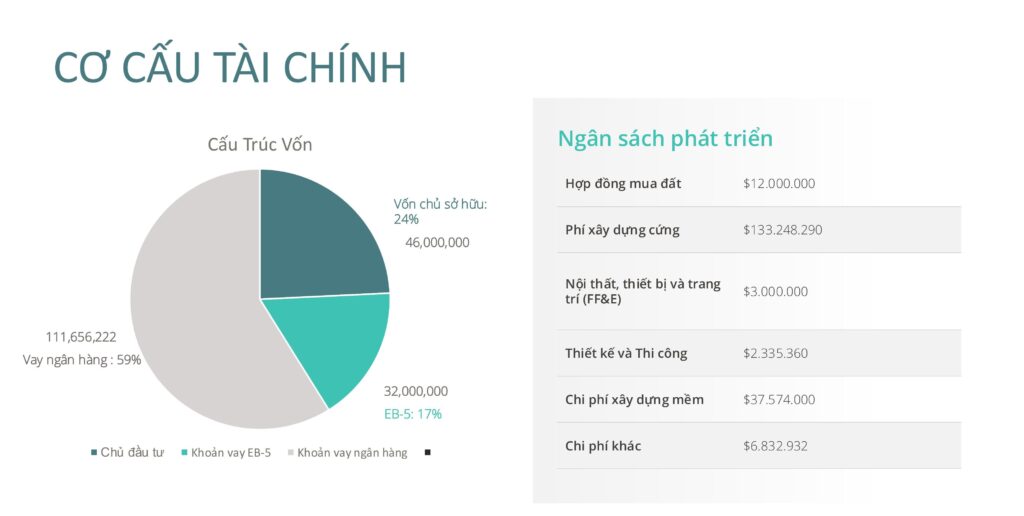Click the EB-5: 17% data label
This screenshot has width=1024, height=516.
click(413, 413)
